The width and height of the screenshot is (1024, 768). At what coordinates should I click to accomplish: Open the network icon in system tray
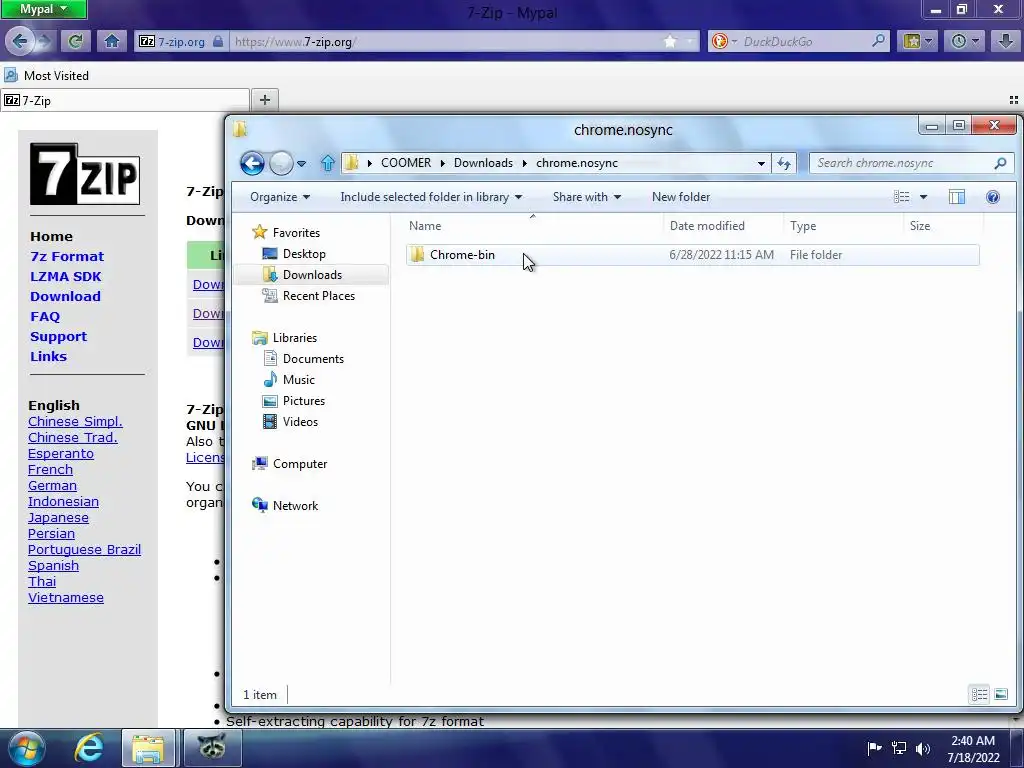point(899,748)
